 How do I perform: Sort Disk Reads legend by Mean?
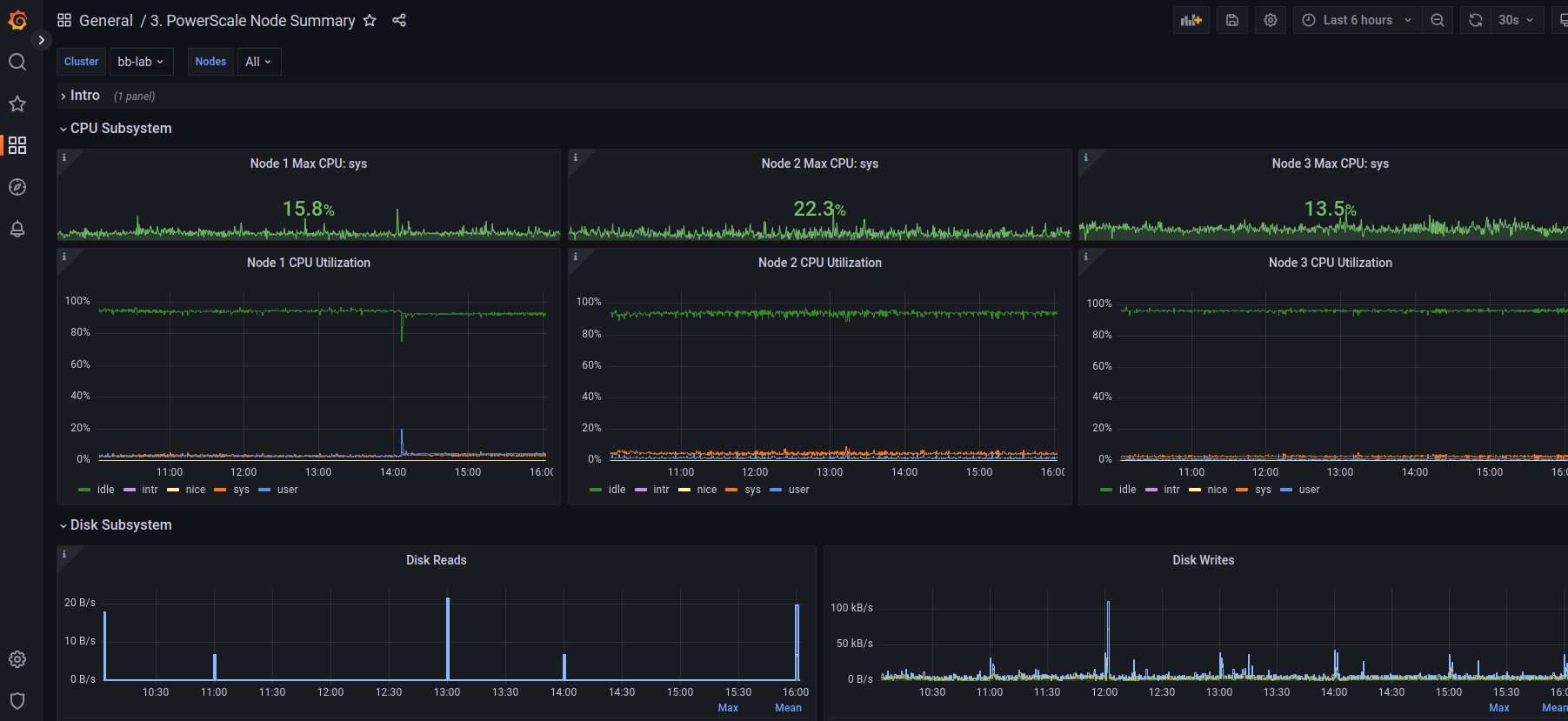(x=789, y=708)
